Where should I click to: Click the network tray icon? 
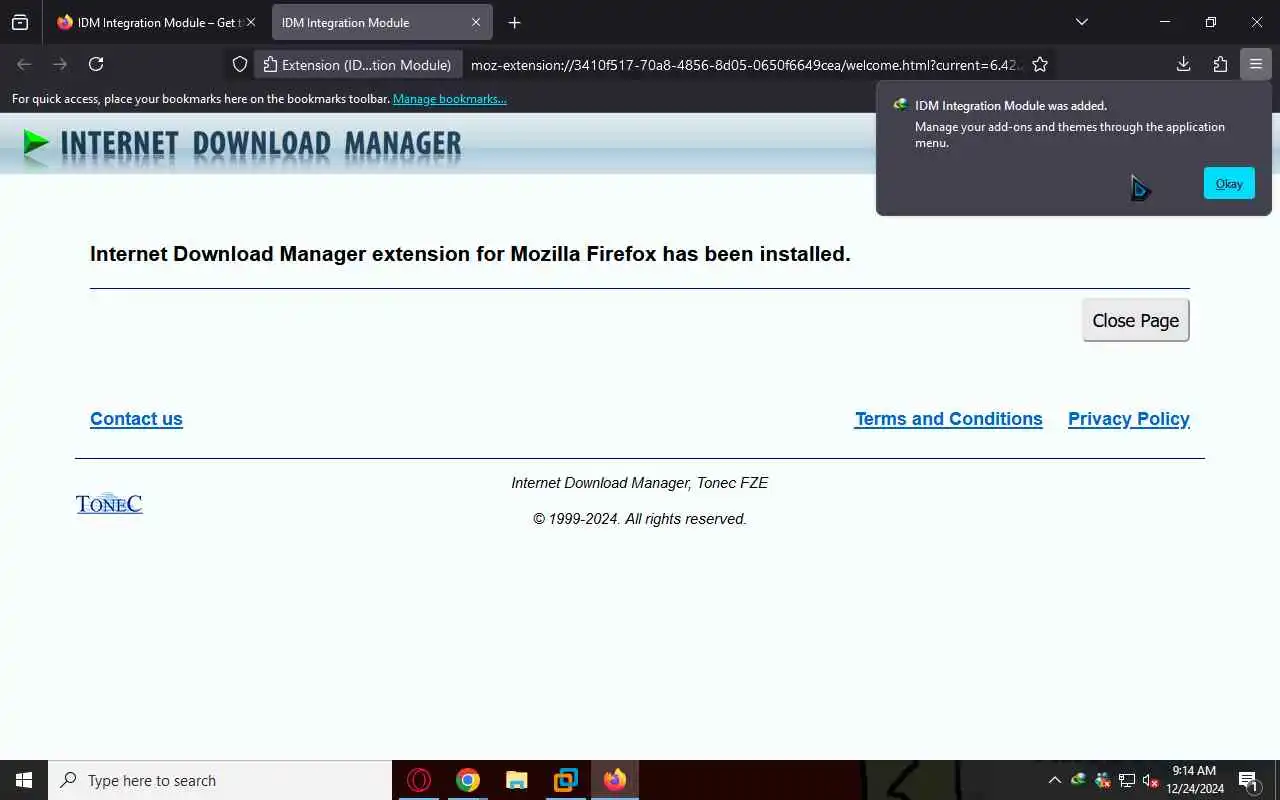pos(1127,780)
